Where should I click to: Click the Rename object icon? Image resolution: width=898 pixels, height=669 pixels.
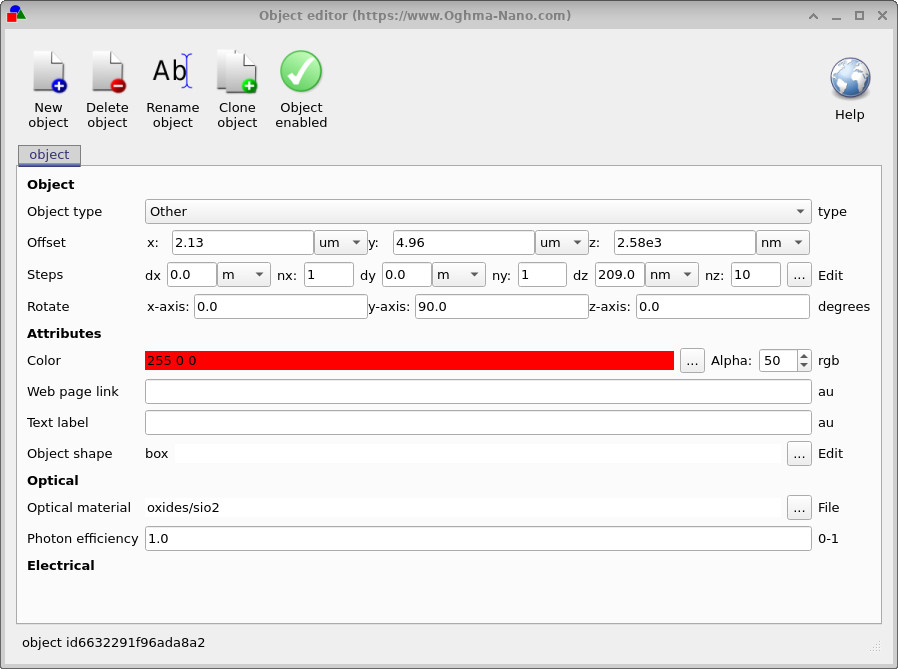click(x=172, y=71)
